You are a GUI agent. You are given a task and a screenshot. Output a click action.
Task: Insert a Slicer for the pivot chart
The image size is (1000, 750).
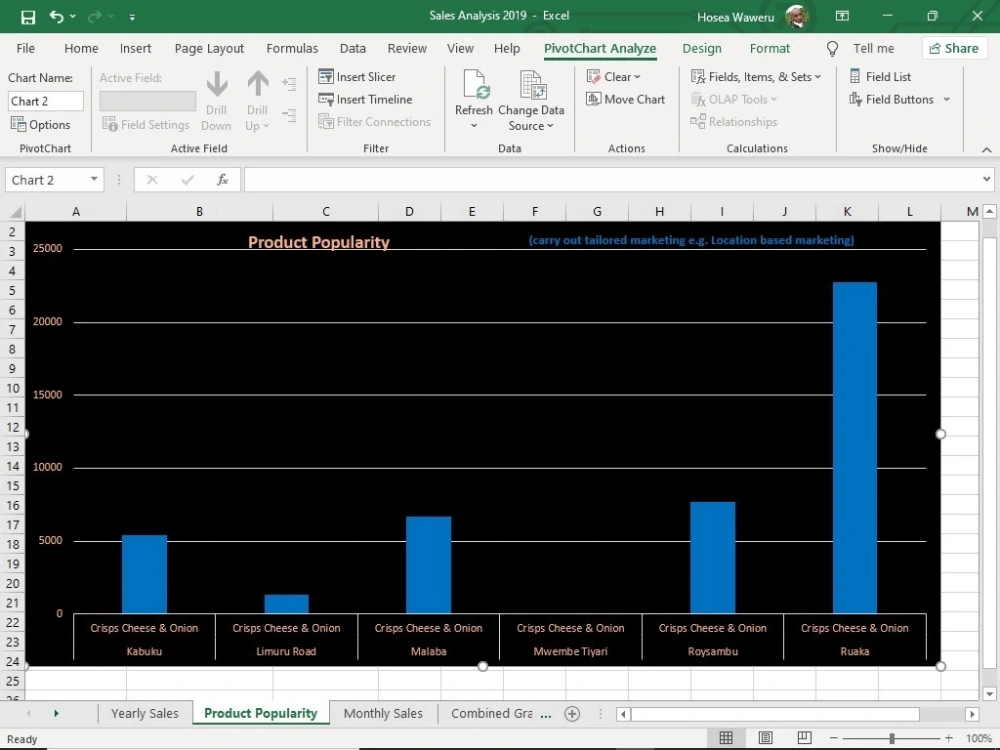pyautogui.click(x=357, y=77)
